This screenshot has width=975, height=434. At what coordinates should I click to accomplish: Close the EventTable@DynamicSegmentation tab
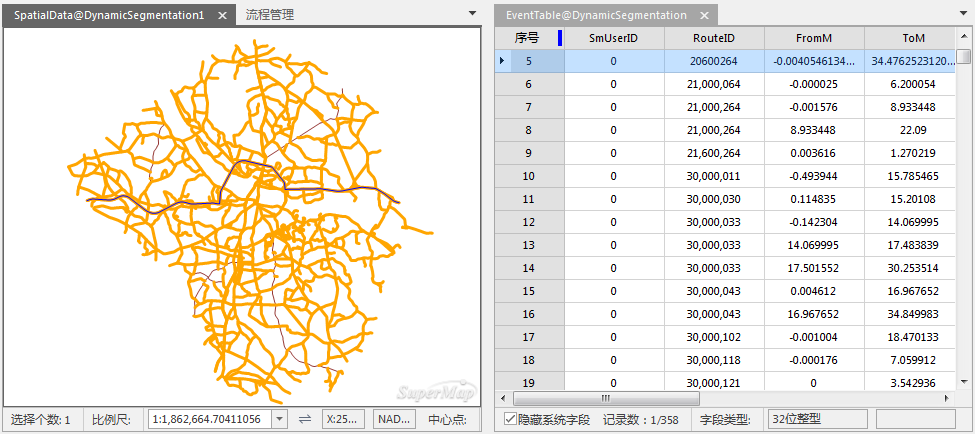(704, 15)
